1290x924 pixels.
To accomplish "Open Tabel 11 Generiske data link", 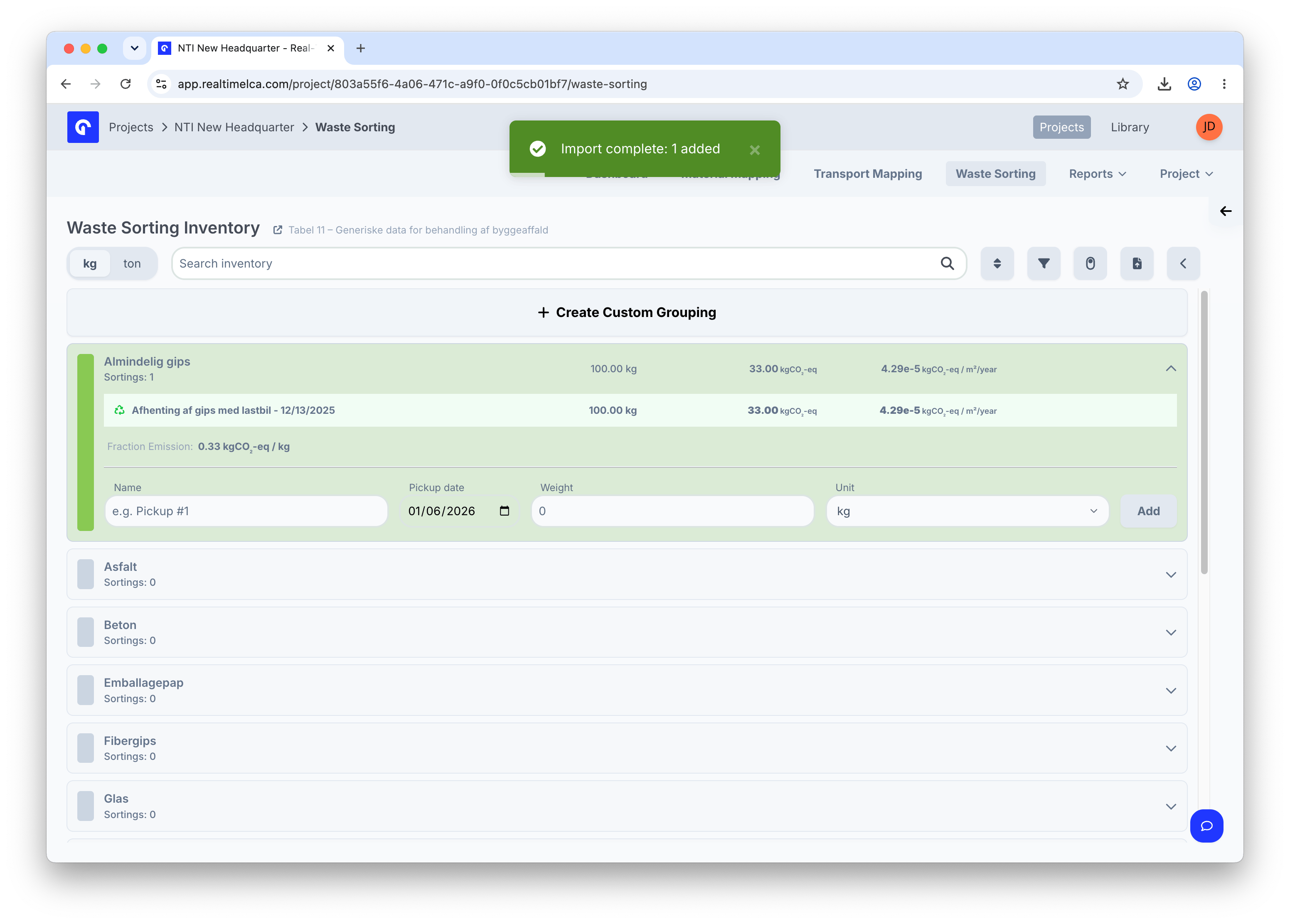I will 418,230.
